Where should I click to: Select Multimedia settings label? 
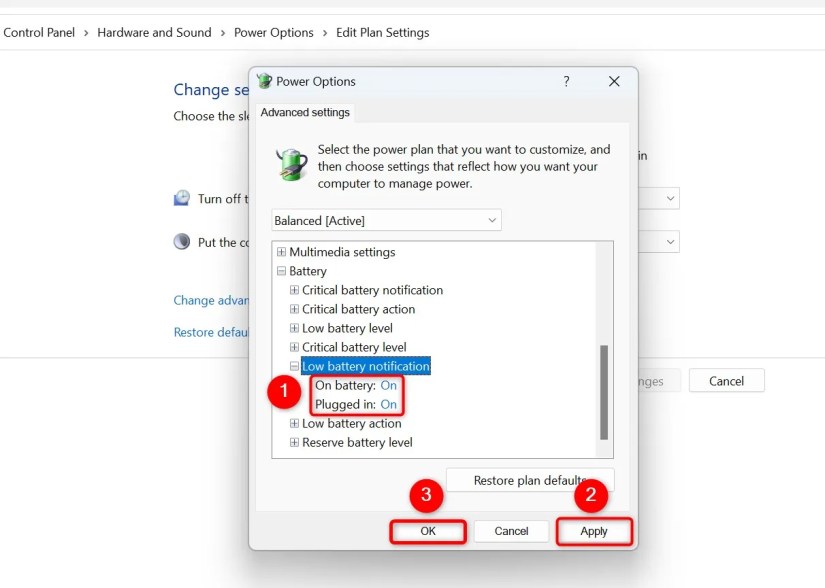(342, 252)
